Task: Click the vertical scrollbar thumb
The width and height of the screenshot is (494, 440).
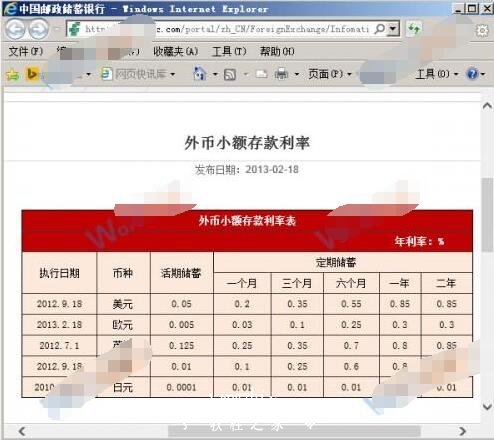Action: 487,215
